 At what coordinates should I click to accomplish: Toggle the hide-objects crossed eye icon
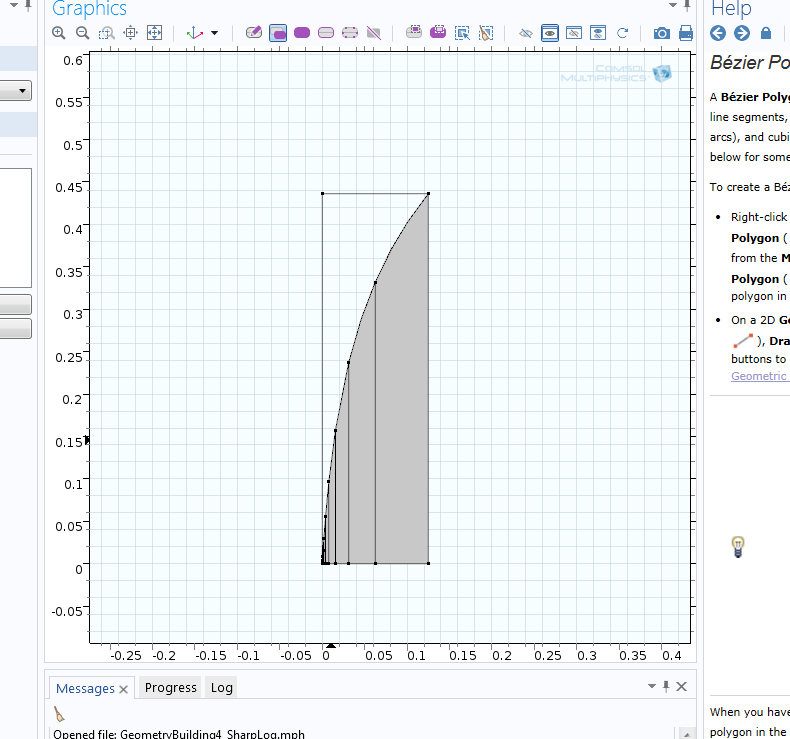526,33
